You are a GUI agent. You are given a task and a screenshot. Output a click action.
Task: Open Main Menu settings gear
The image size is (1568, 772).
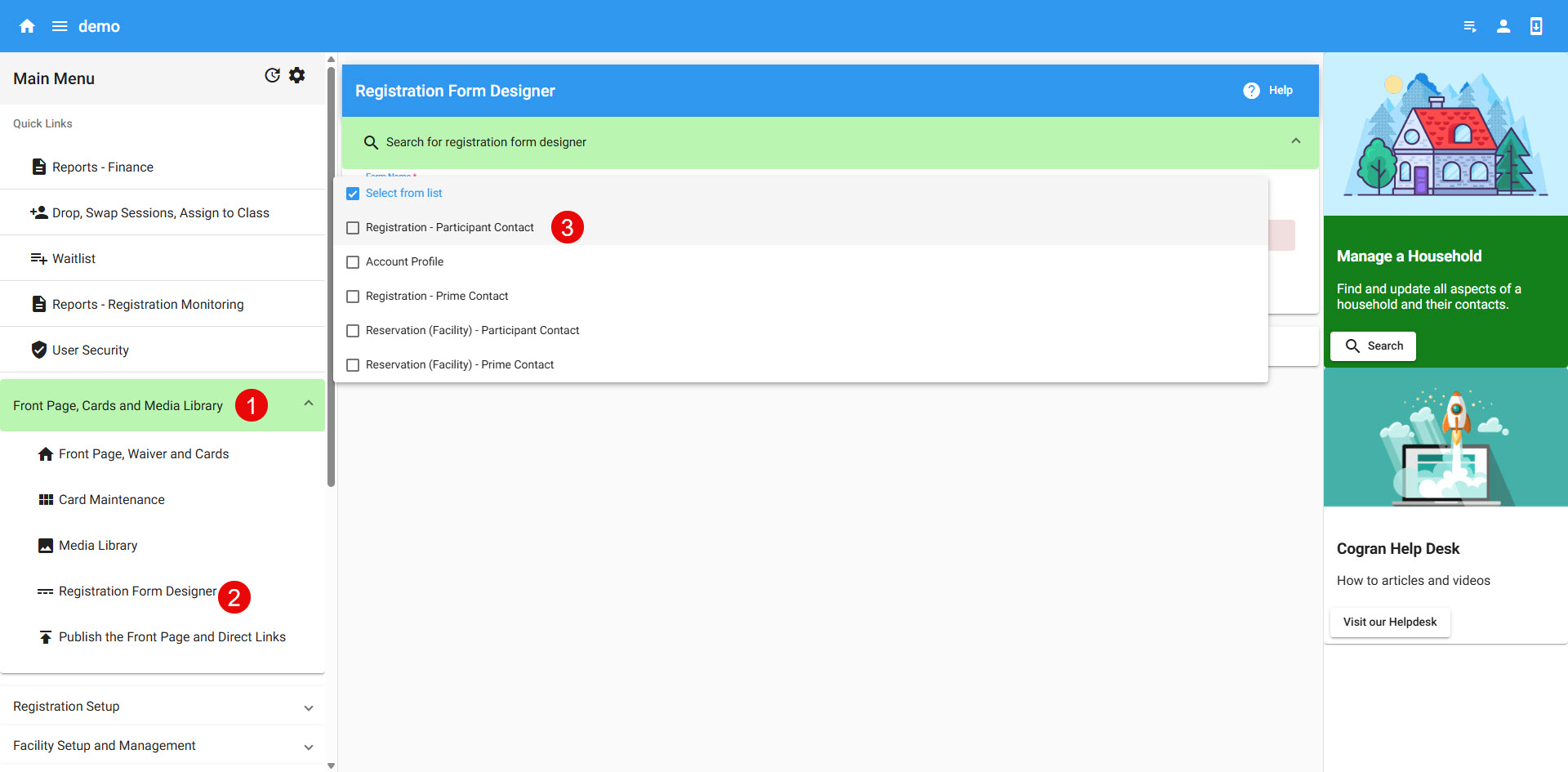click(297, 76)
